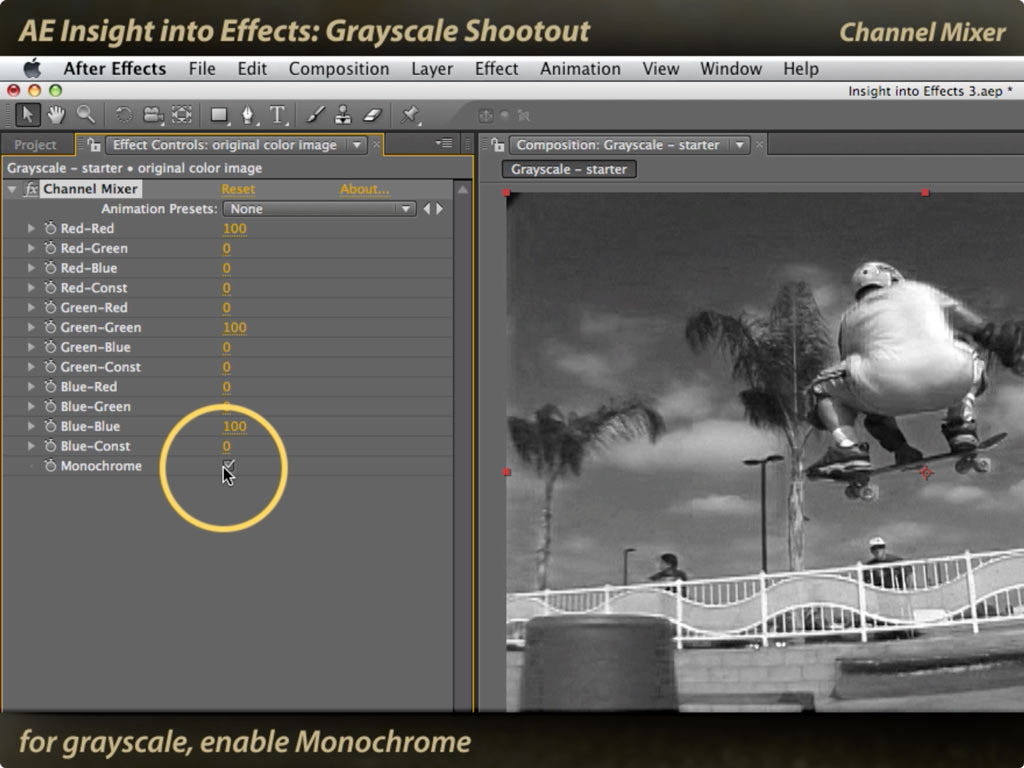Select the Selection arrow tool
1024x768 pixels.
click(27, 115)
